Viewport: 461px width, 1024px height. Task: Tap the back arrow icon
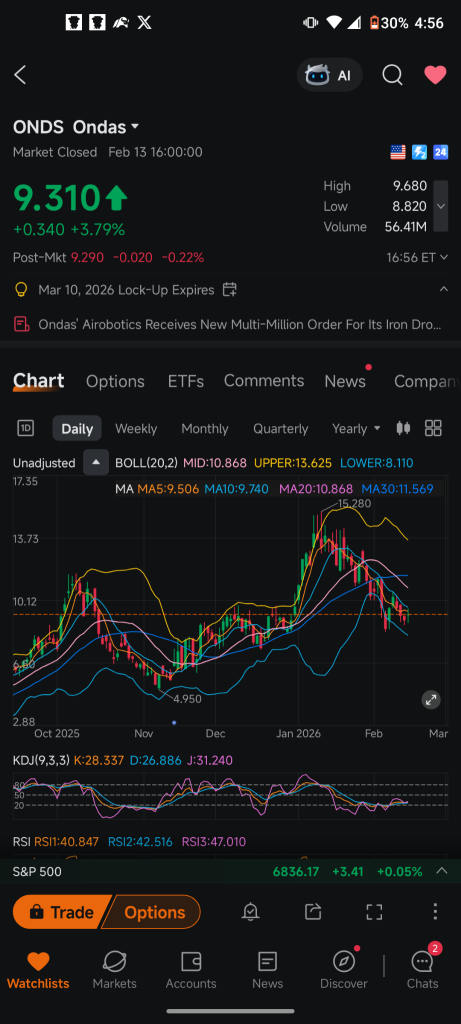click(x=20, y=75)
